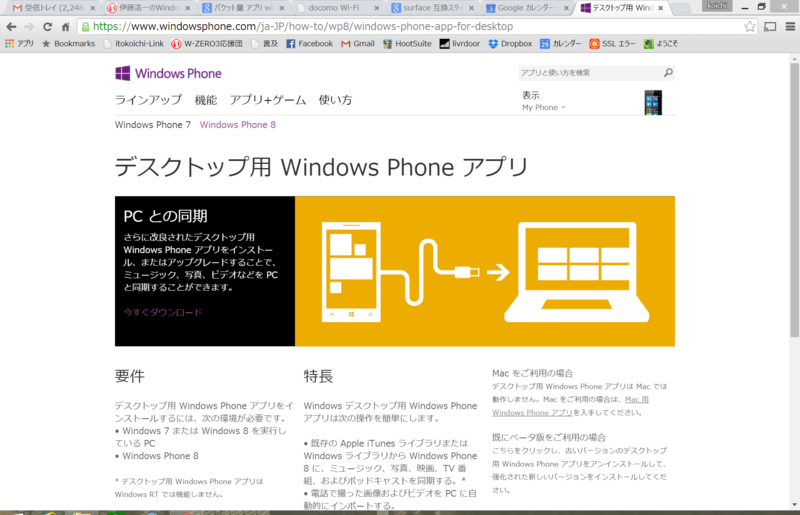Click the PC との同期 banner title
The image size is (800, 515).
(165, 216)
